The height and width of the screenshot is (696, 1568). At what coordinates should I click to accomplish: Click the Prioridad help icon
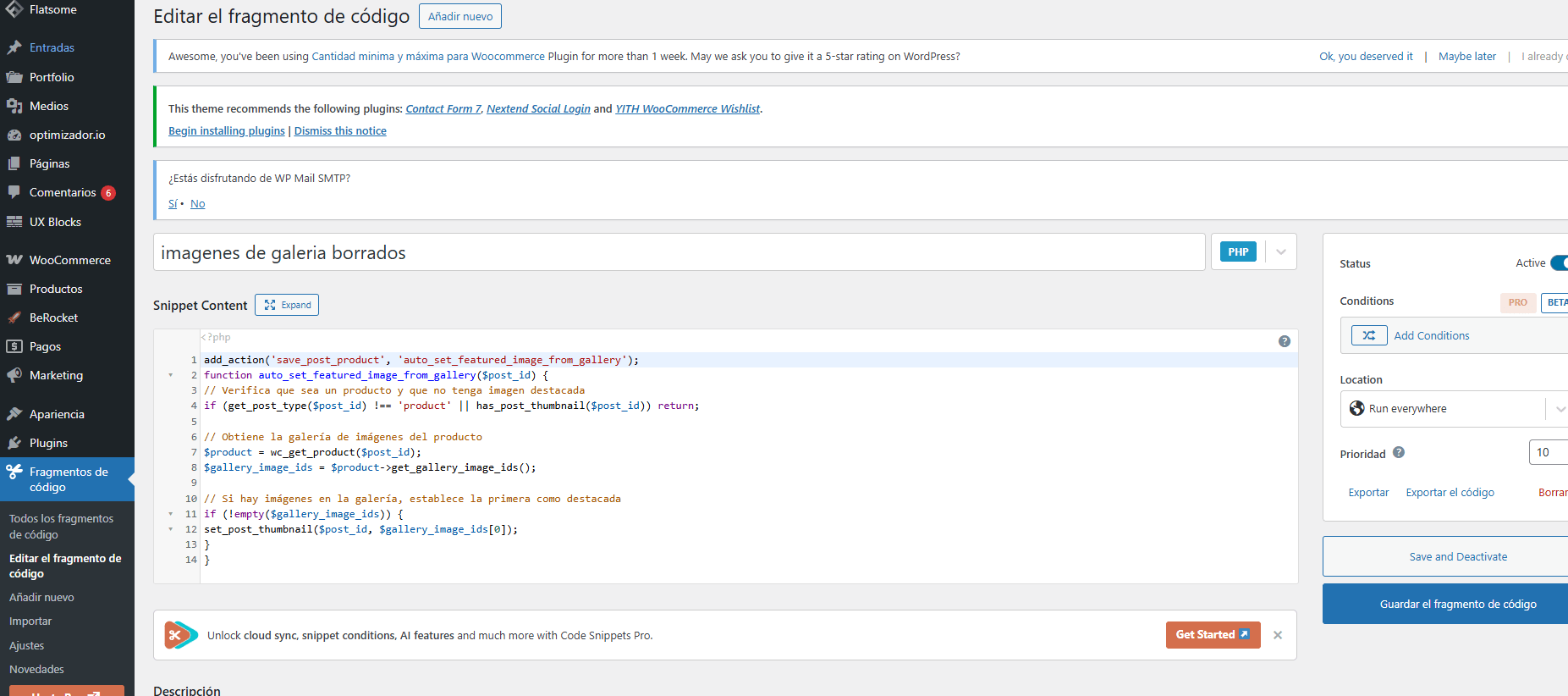[1399, 452]
